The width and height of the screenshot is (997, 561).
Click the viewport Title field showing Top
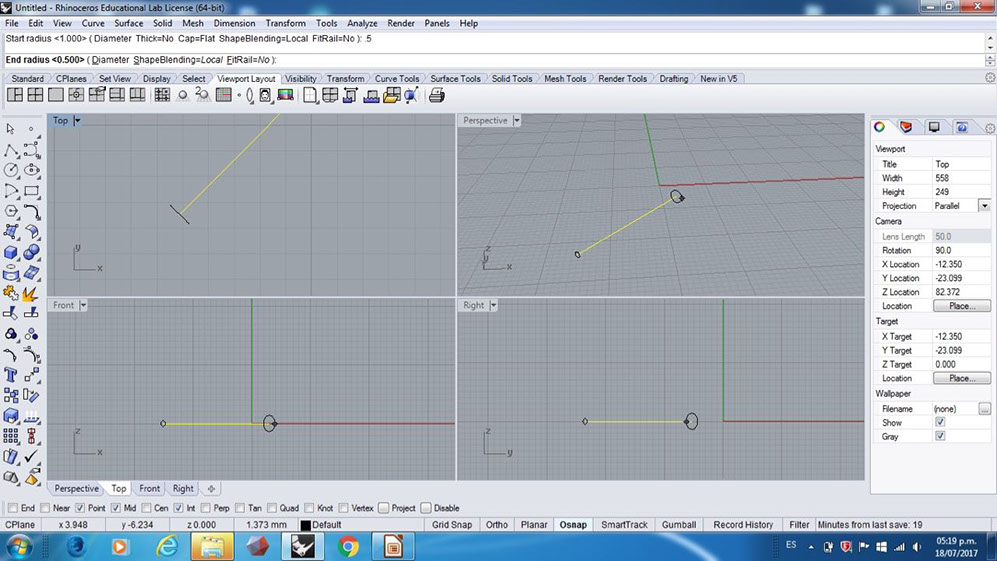961,164
